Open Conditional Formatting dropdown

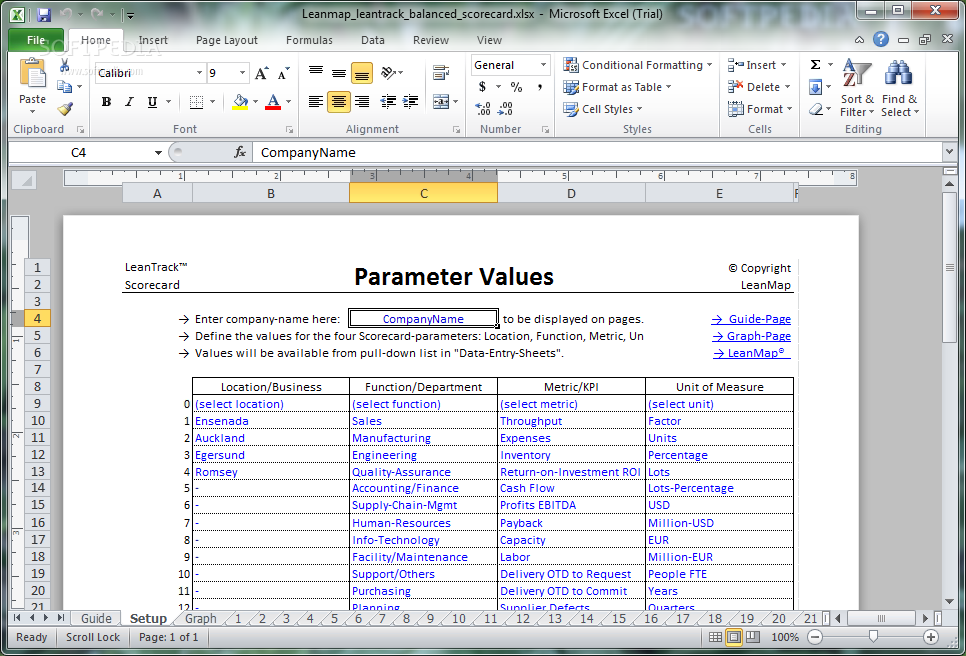[638, 65]
